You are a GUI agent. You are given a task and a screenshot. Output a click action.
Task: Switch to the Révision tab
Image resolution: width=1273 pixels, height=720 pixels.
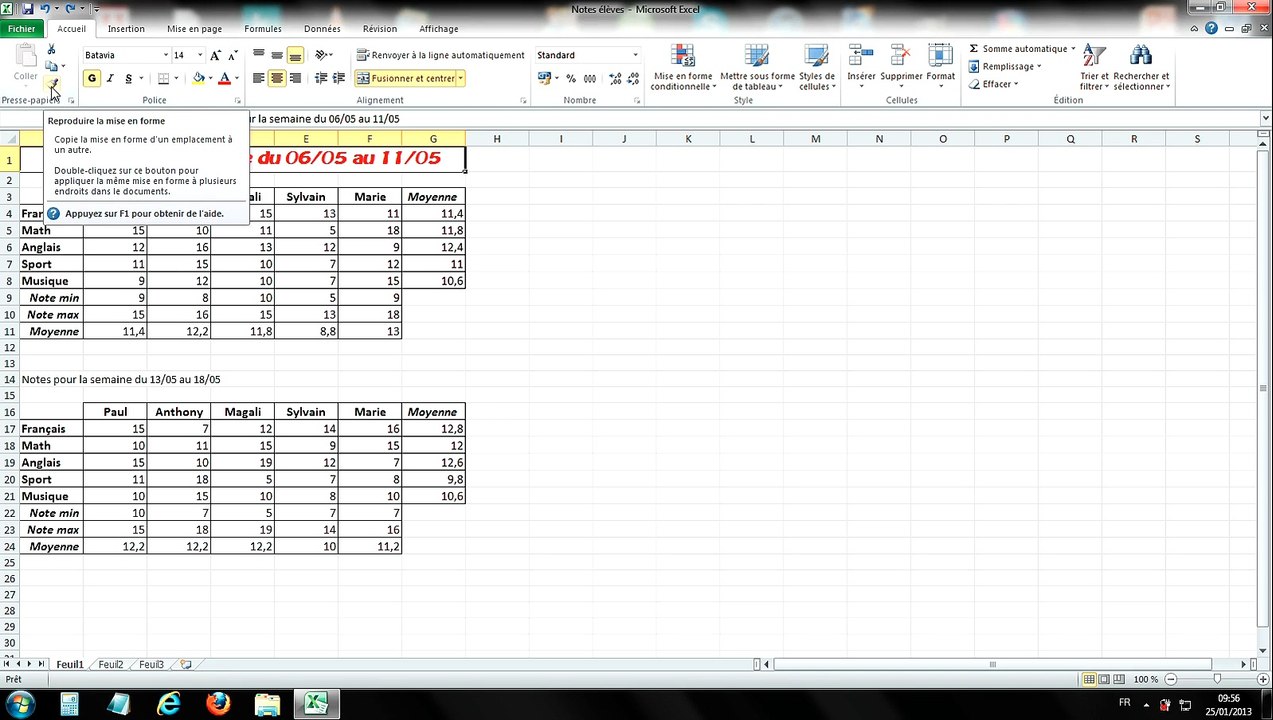point(380,29)
